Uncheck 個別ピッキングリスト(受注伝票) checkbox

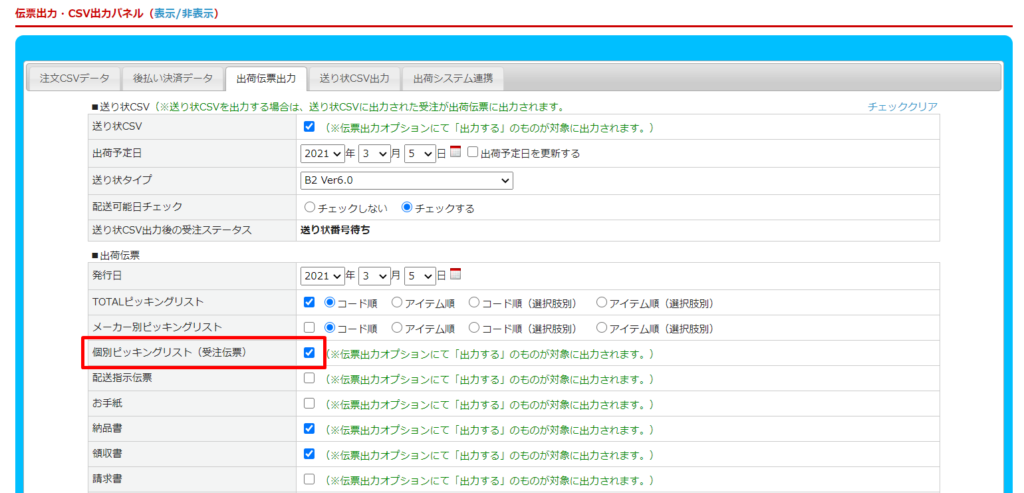point(309,353)
